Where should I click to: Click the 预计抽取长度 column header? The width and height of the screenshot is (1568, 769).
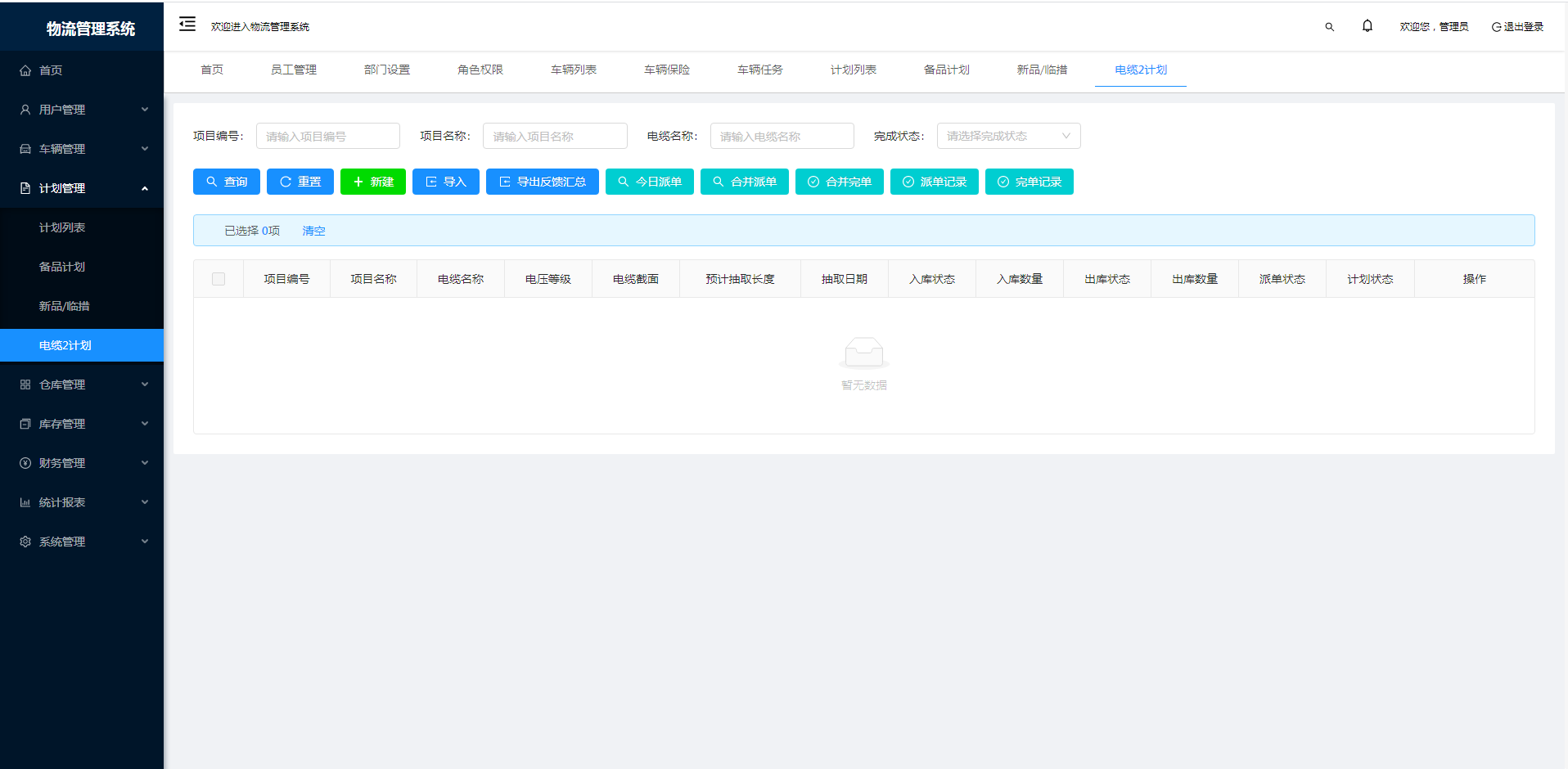740,279
